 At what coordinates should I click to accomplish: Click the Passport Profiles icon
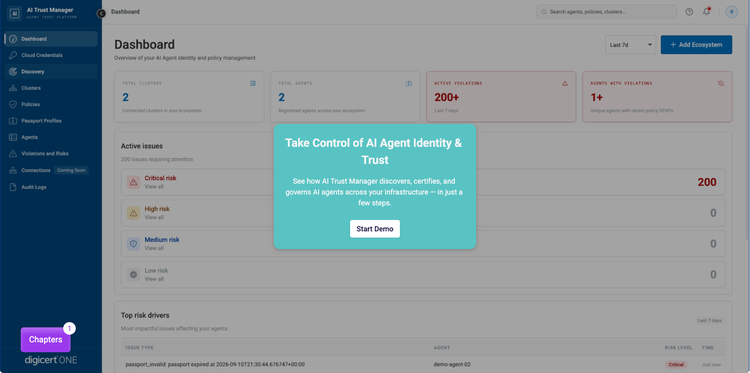(13, 121)
